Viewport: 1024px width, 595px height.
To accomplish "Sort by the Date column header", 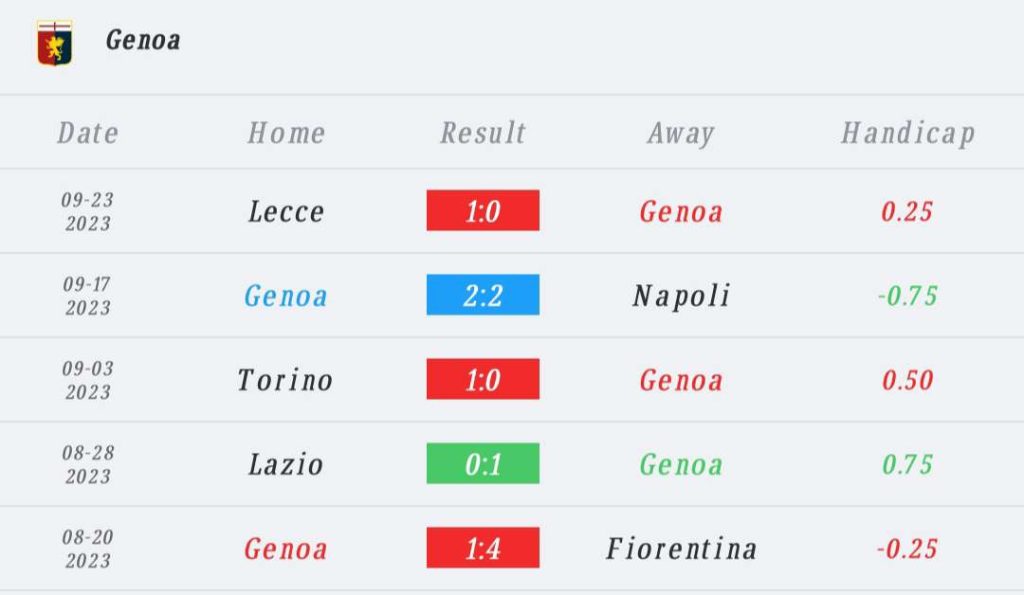I will click(x=88, y=133).
